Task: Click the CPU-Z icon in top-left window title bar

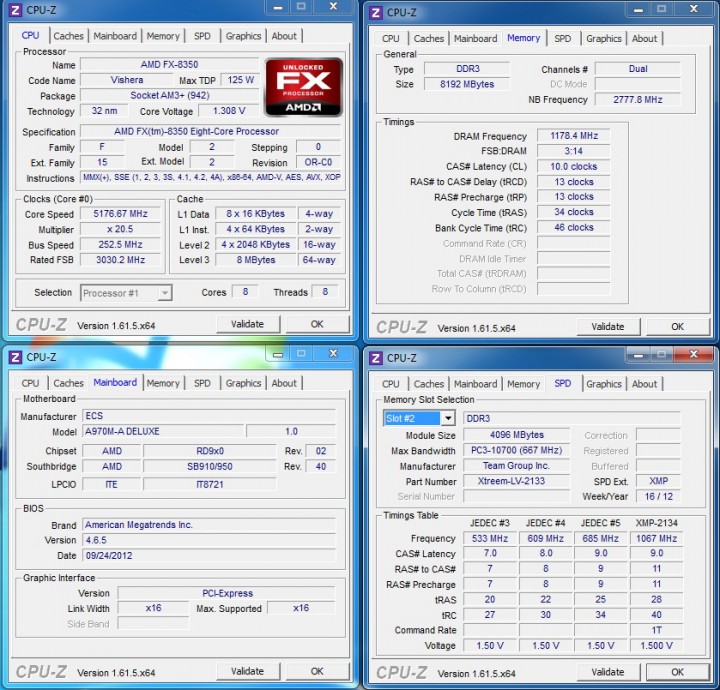Action: tap(15, 10)
